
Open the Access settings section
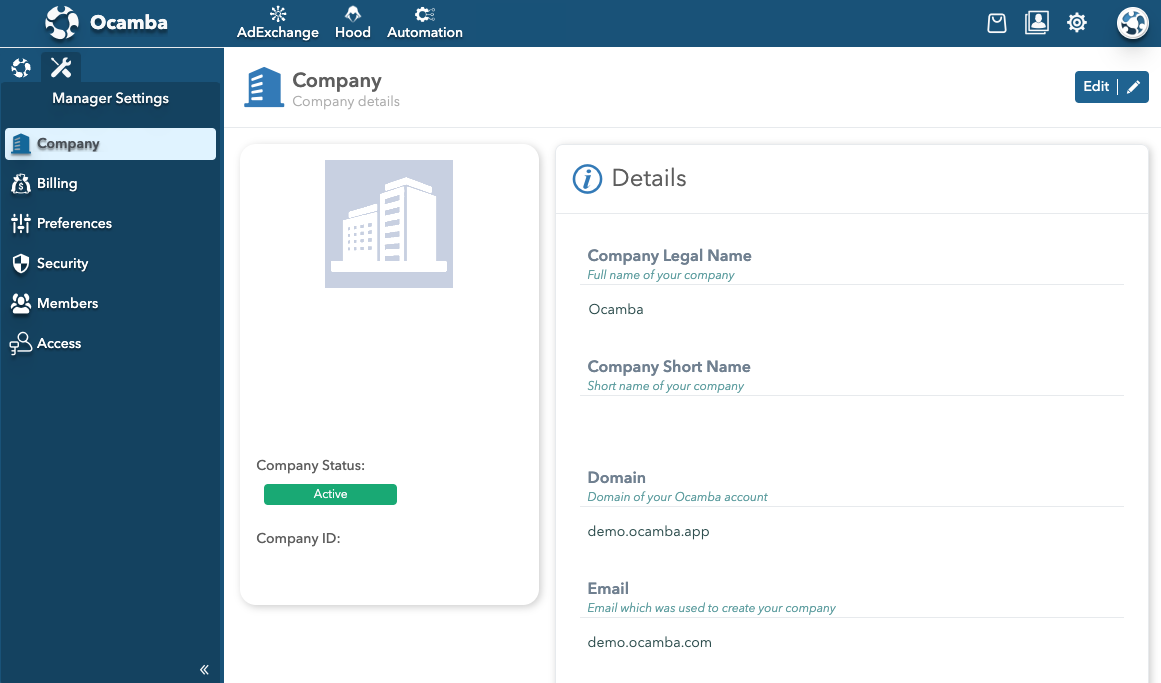[110, 343]
